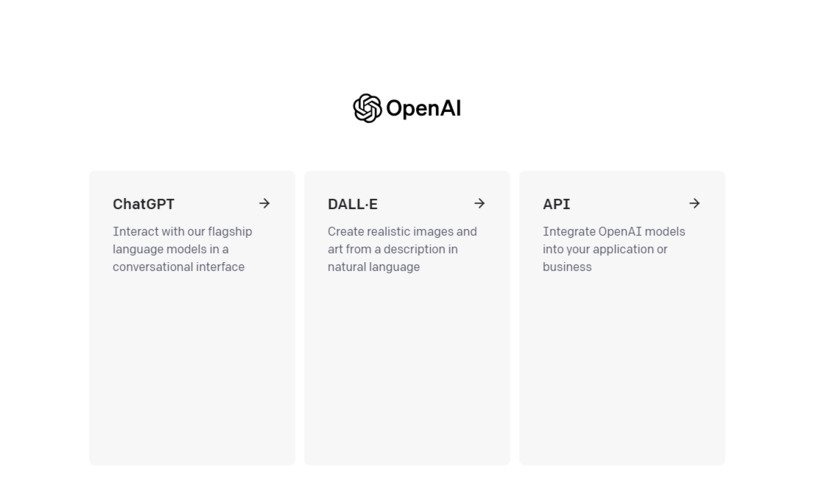Click 'art from a description in' line
830x500 pixels.
(x=393, y=249)
